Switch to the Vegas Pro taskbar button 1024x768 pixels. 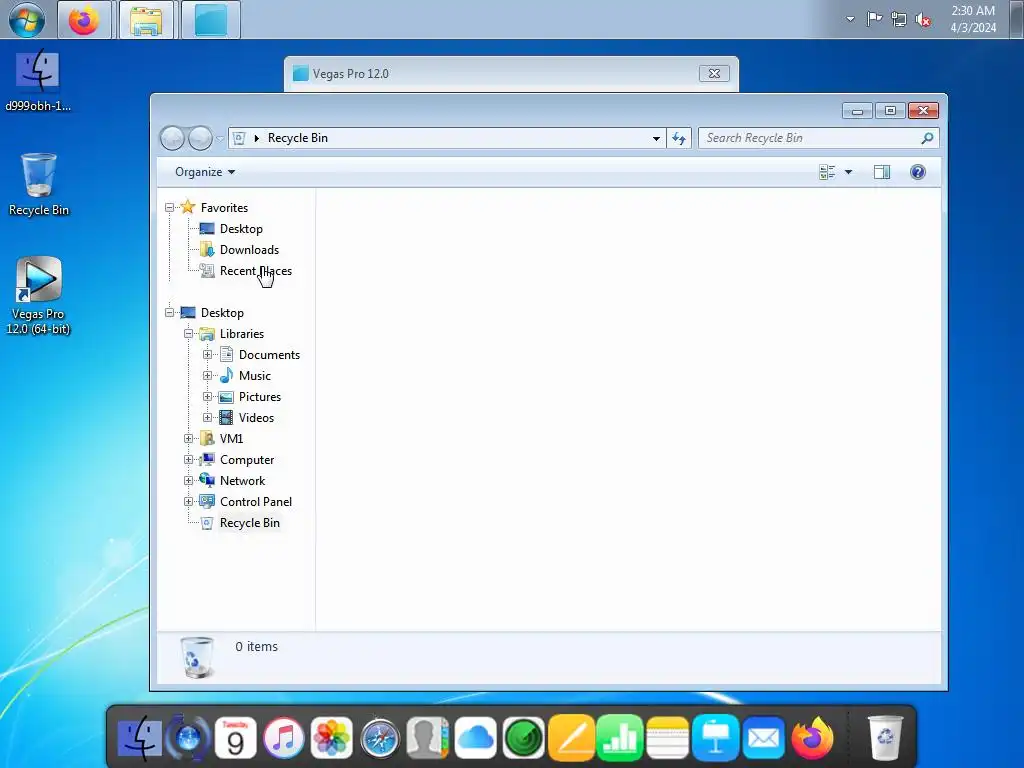click(x=211, y=20)
